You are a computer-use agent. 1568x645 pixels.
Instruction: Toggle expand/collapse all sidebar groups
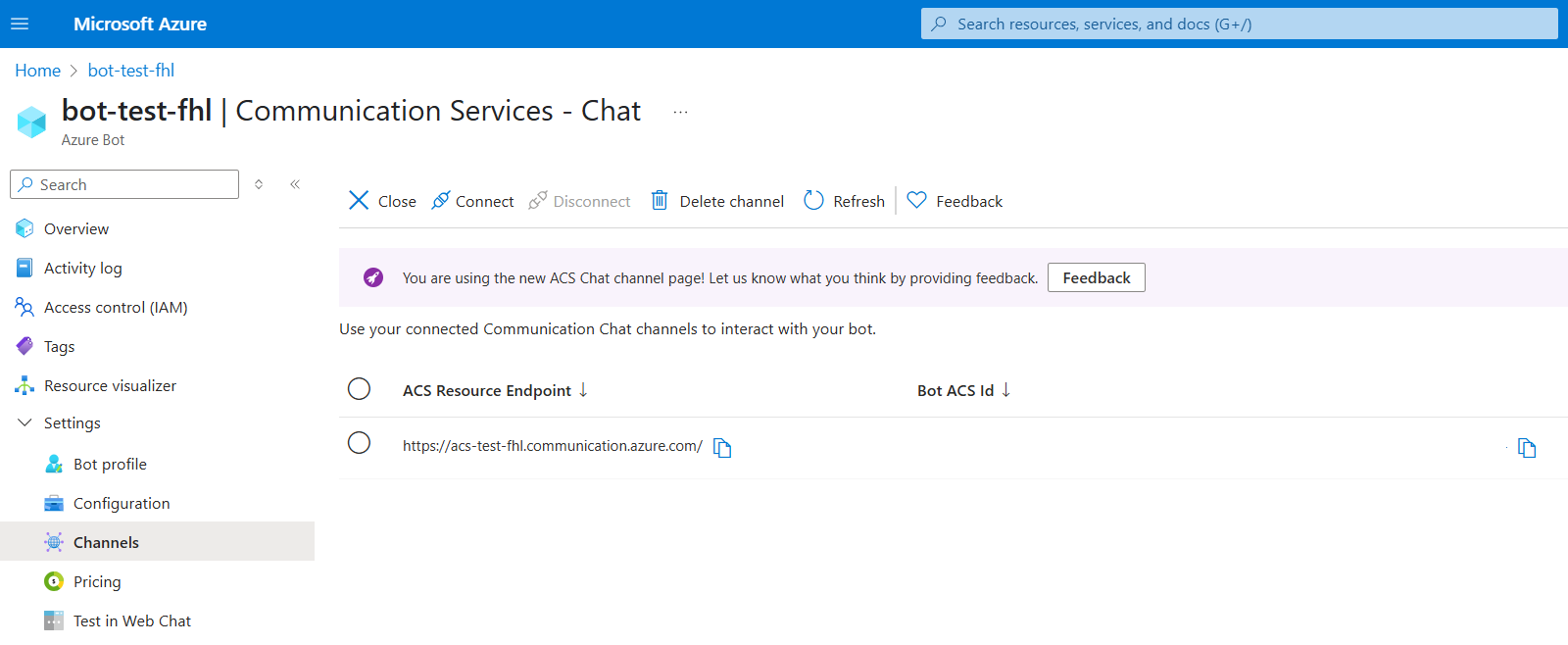coord(259,184)
